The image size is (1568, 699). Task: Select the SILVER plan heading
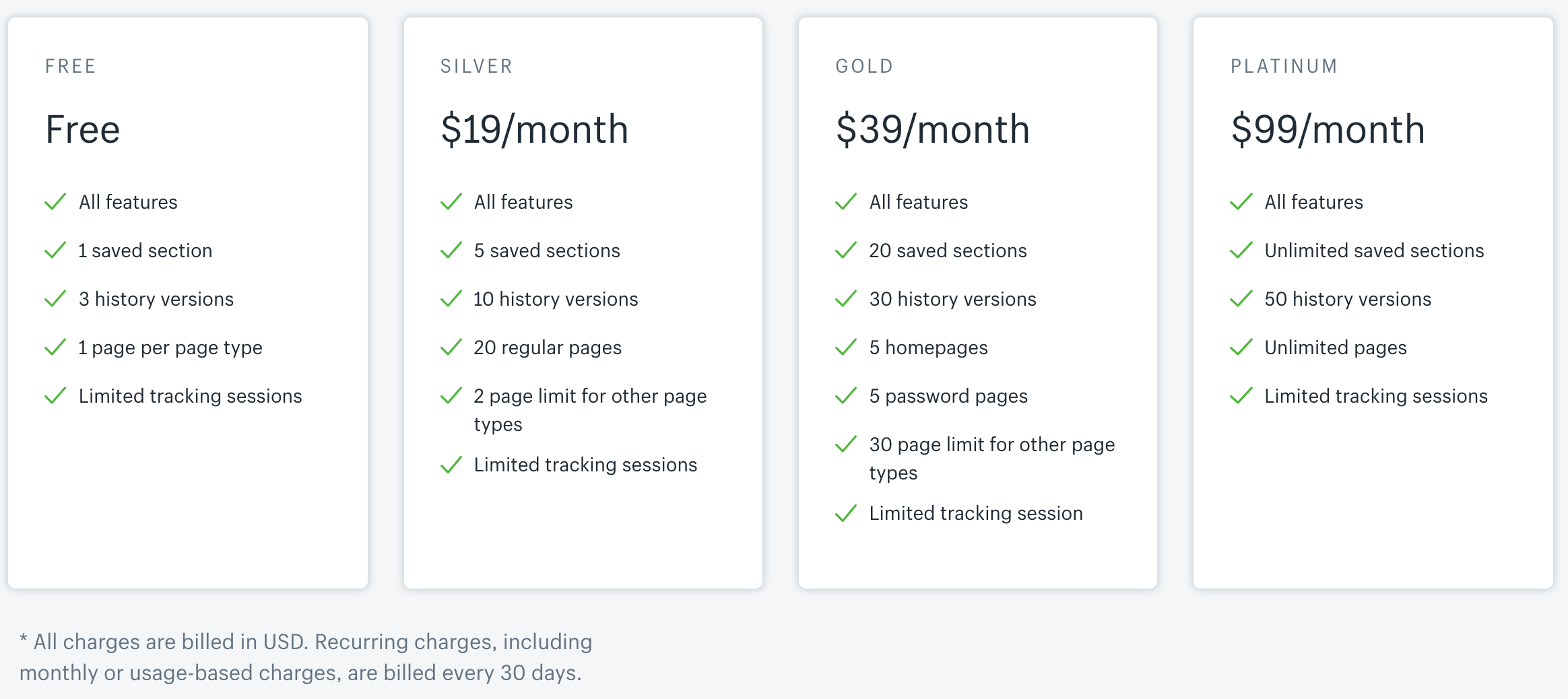click(x=477, y=66)
